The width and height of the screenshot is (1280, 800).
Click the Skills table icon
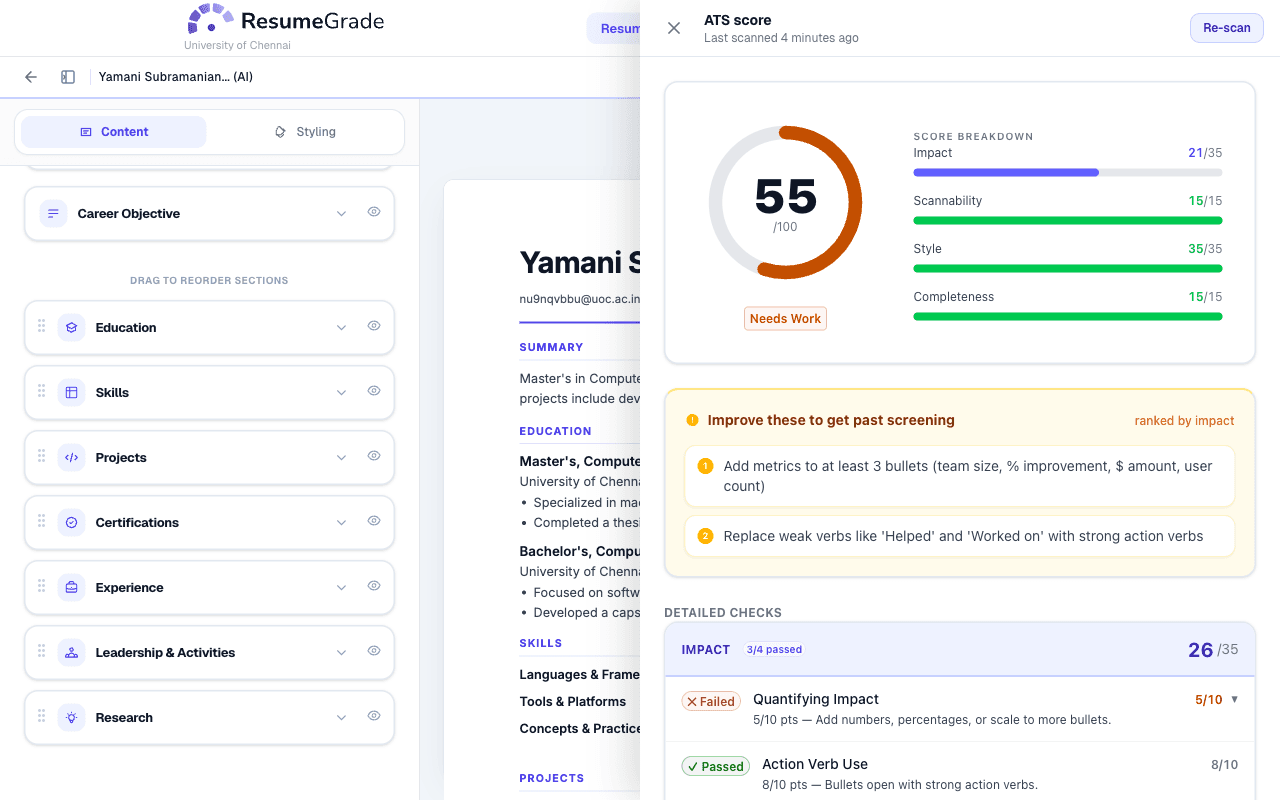tap(71, 393)
